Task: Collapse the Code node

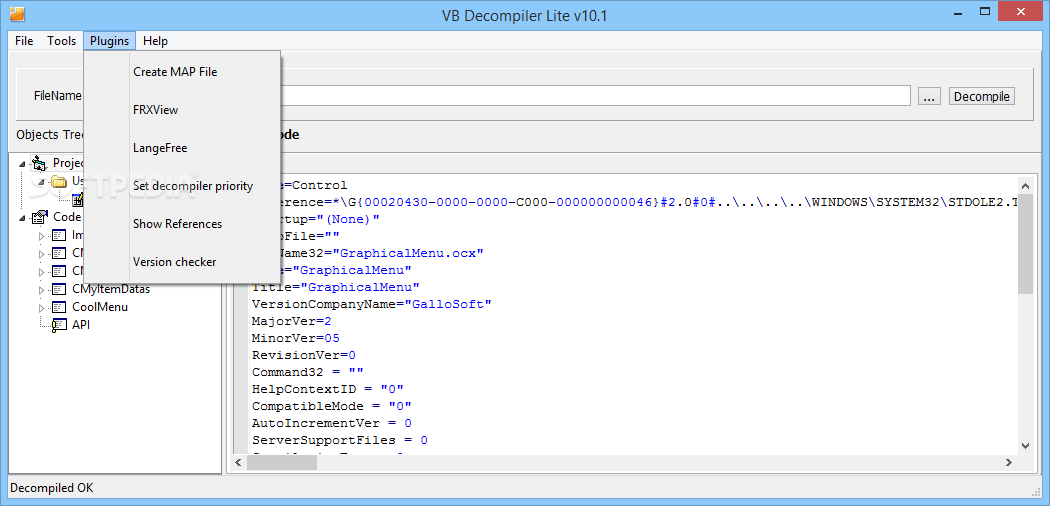Action: [24, 218]
